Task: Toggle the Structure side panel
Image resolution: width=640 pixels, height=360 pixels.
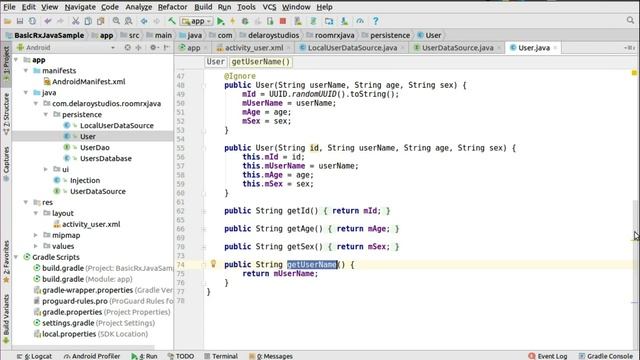Action: coord(6,114)
